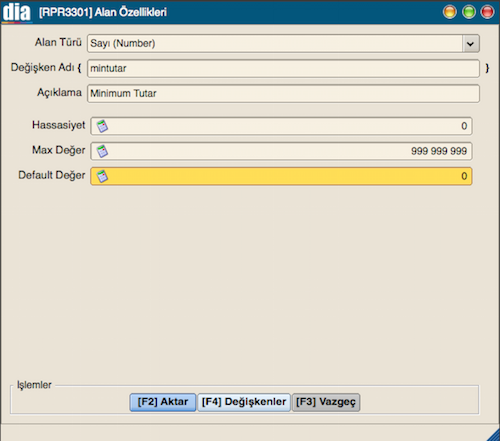Open calculator icon in Hassasiyet field
The height and width of the screenshot is (441, 500).
pos(102,126)
